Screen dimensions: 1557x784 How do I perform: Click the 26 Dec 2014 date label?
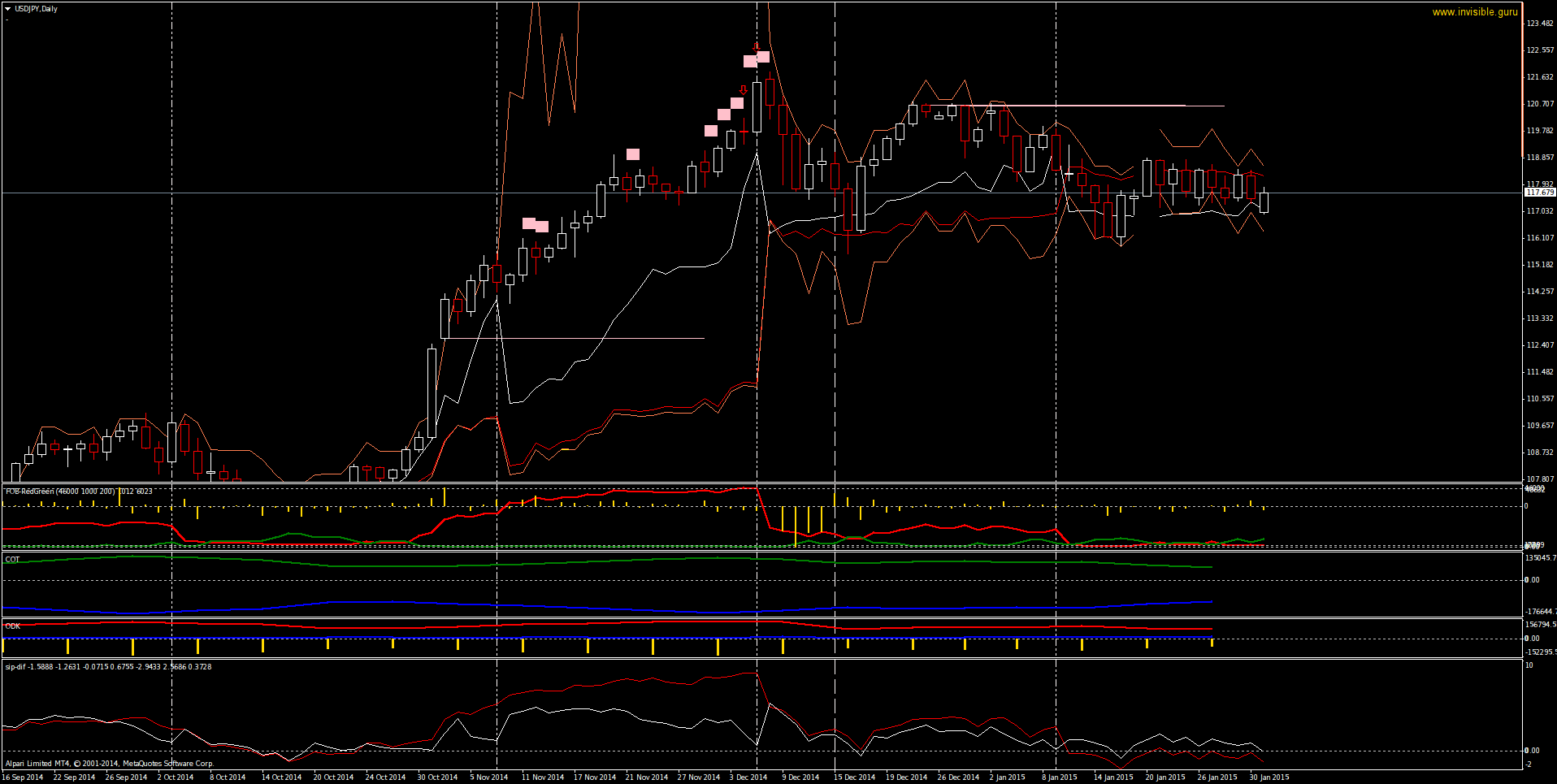point(958,777)
